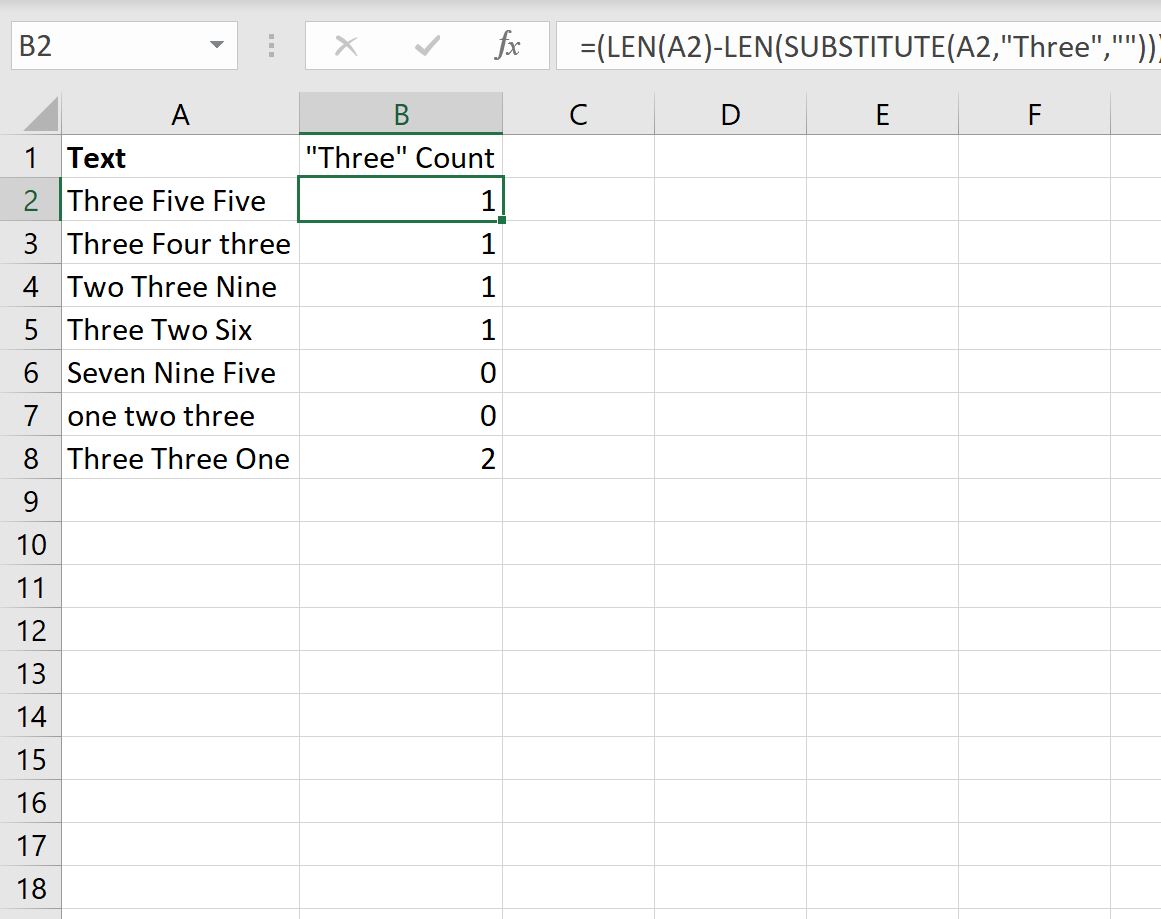Select column header A
This screenshot has height=919, width=1161.
point(180,112)
